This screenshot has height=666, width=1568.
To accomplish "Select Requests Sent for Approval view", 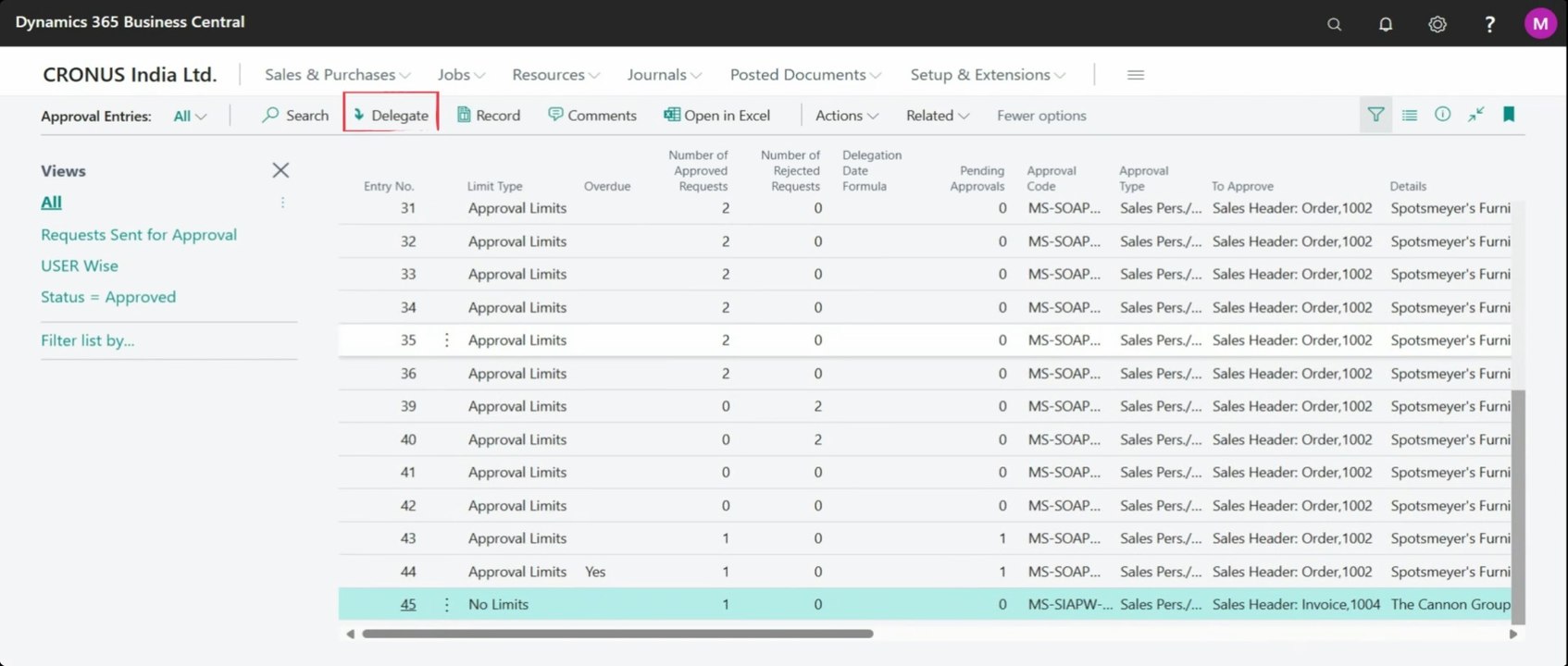I will click(139, 235).
